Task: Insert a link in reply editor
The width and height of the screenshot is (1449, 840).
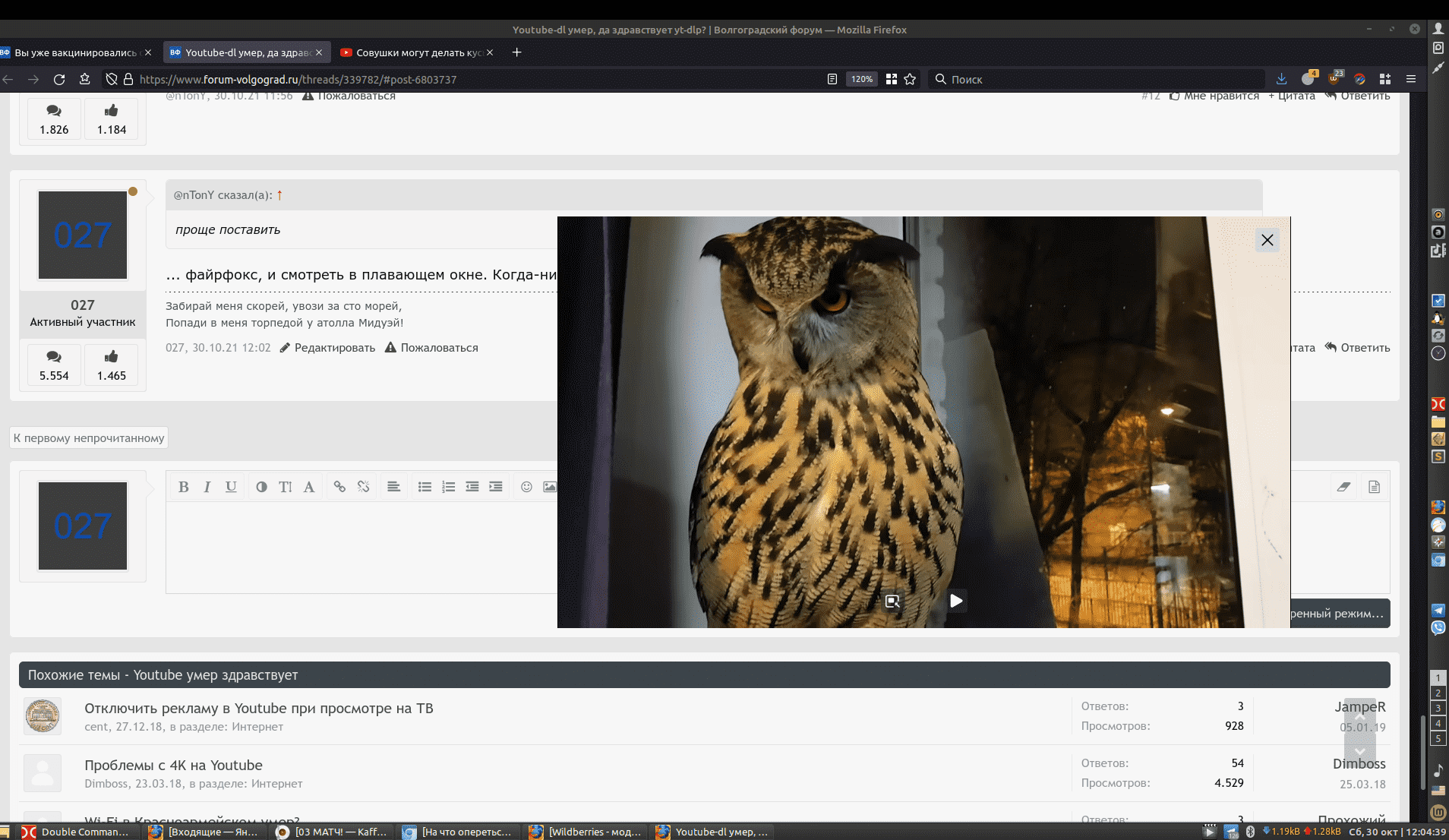Action: point(339,487)
